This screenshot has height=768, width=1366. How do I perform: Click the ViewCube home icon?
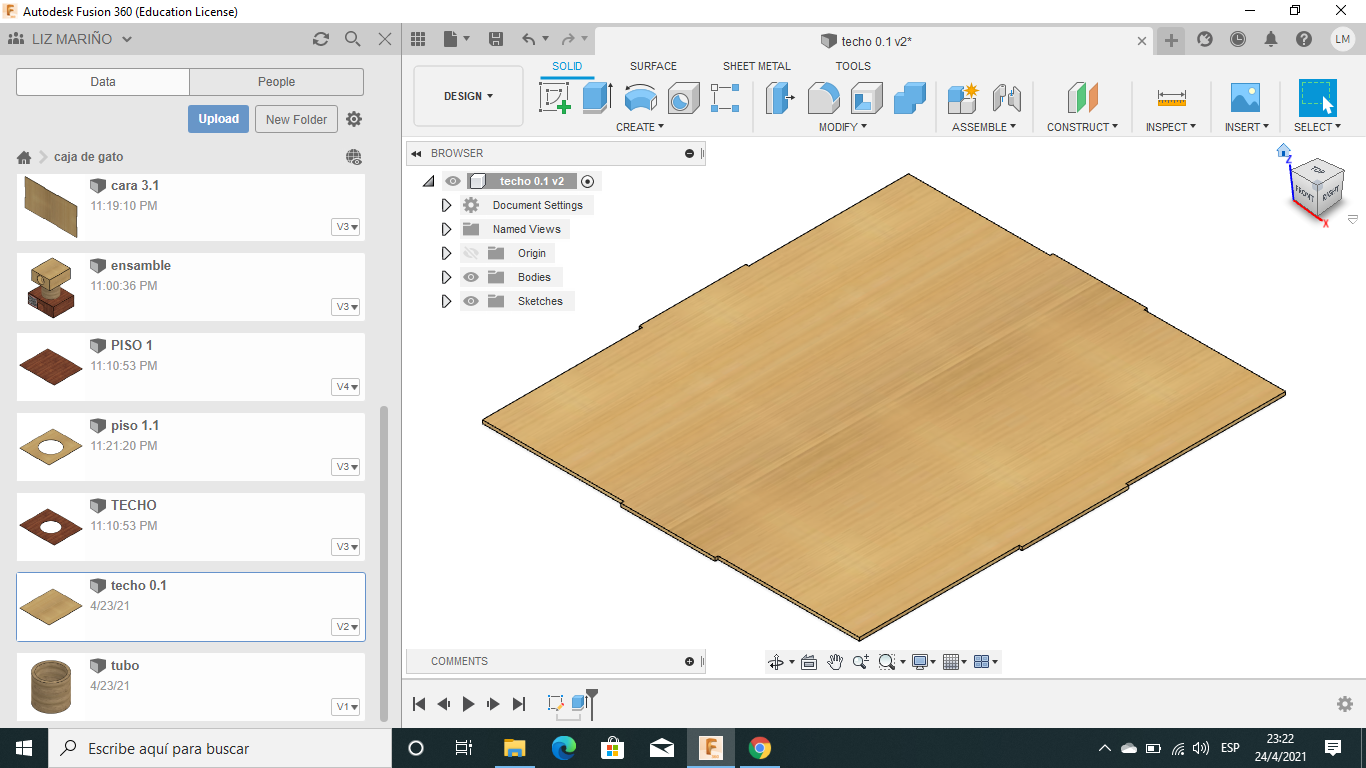point(1284,151)
